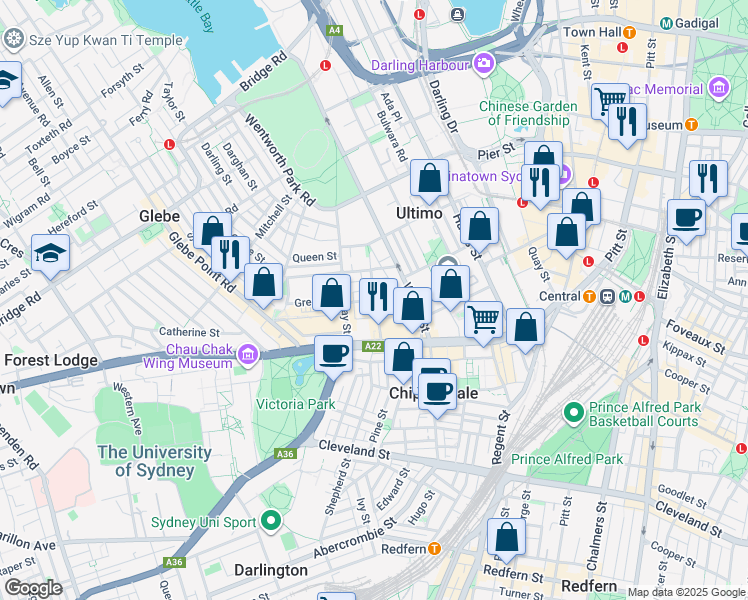Select the restaurant marker near Glebe Point Rd
This screenshot has width=748, height=600.
click(230, 253)
